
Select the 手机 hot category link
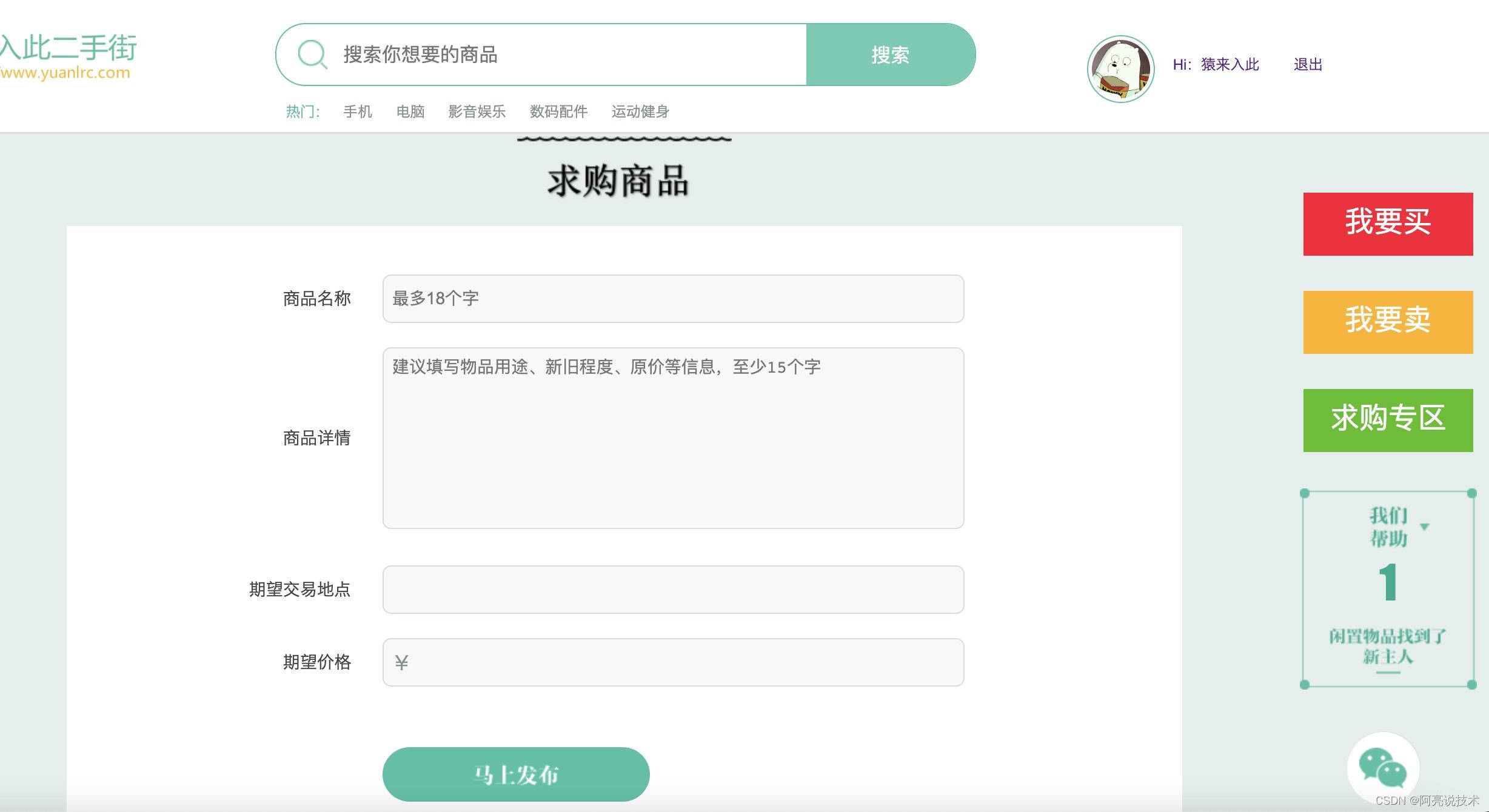[358, 111]
